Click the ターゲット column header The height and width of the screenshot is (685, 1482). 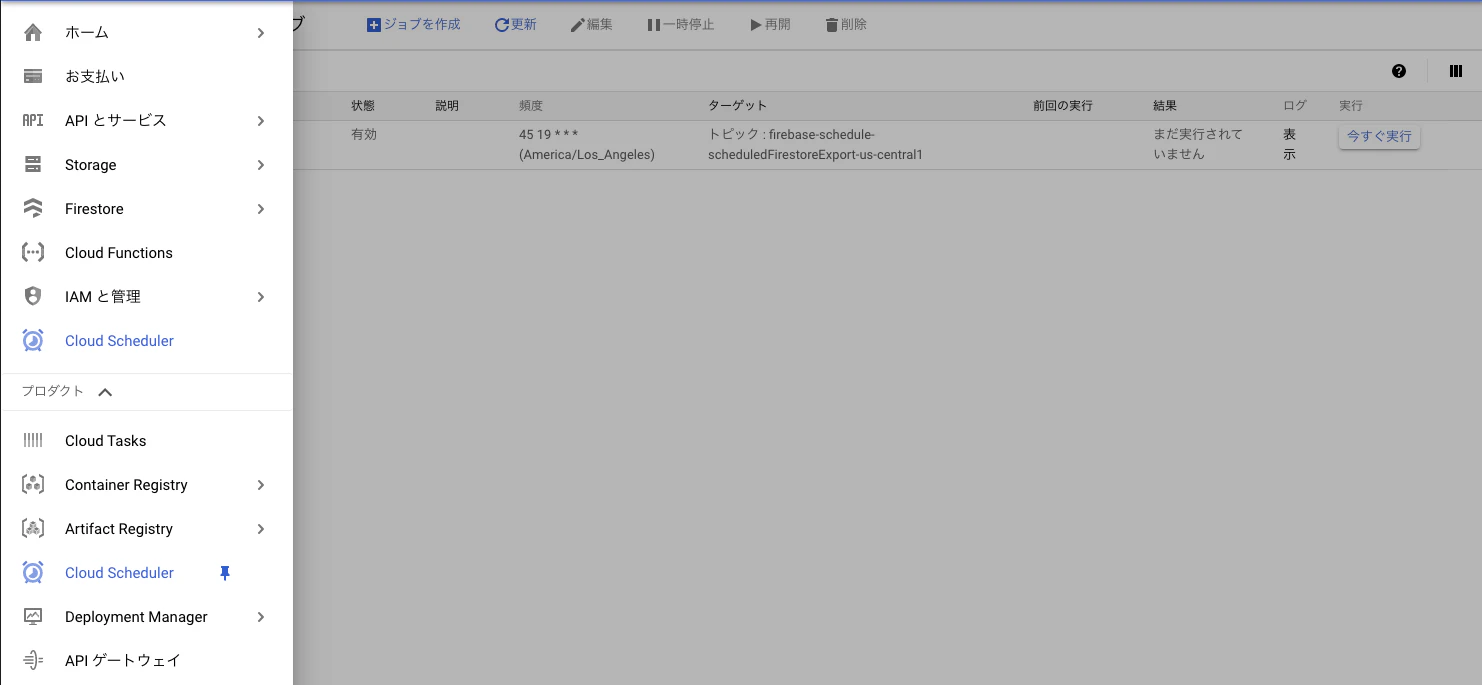(738, 106)
